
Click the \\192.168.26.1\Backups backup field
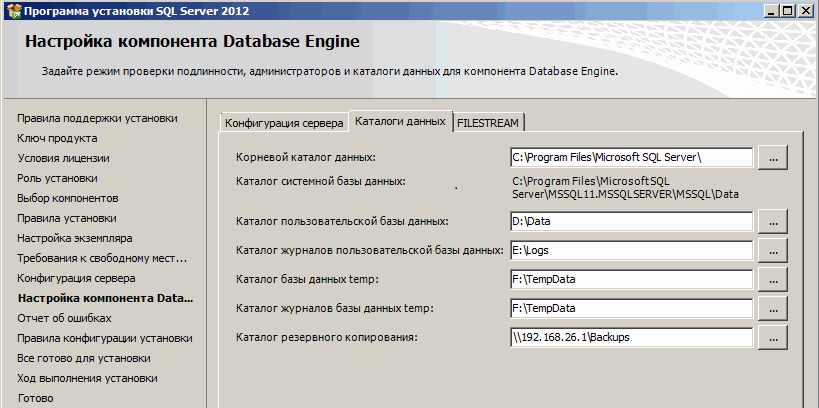click(632, 337)
